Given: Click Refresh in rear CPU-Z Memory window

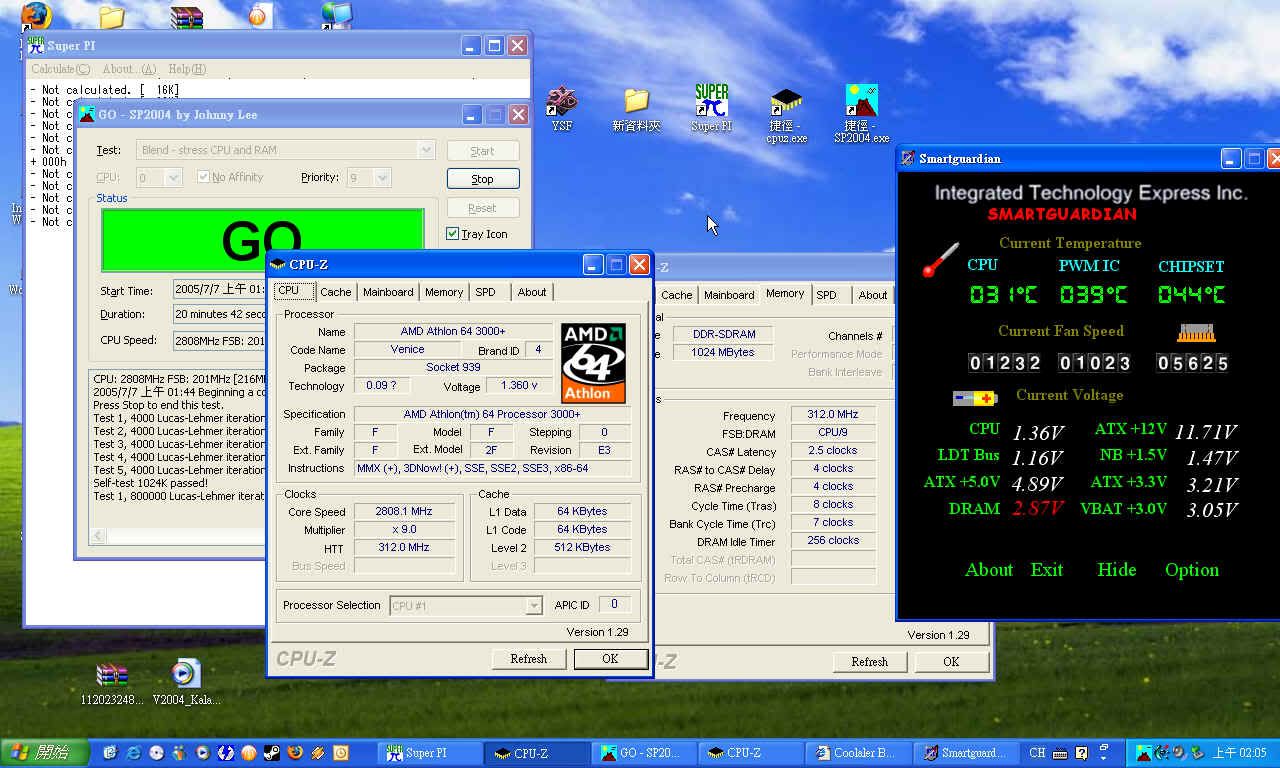Looking at the screenshot, I should 870,661.
